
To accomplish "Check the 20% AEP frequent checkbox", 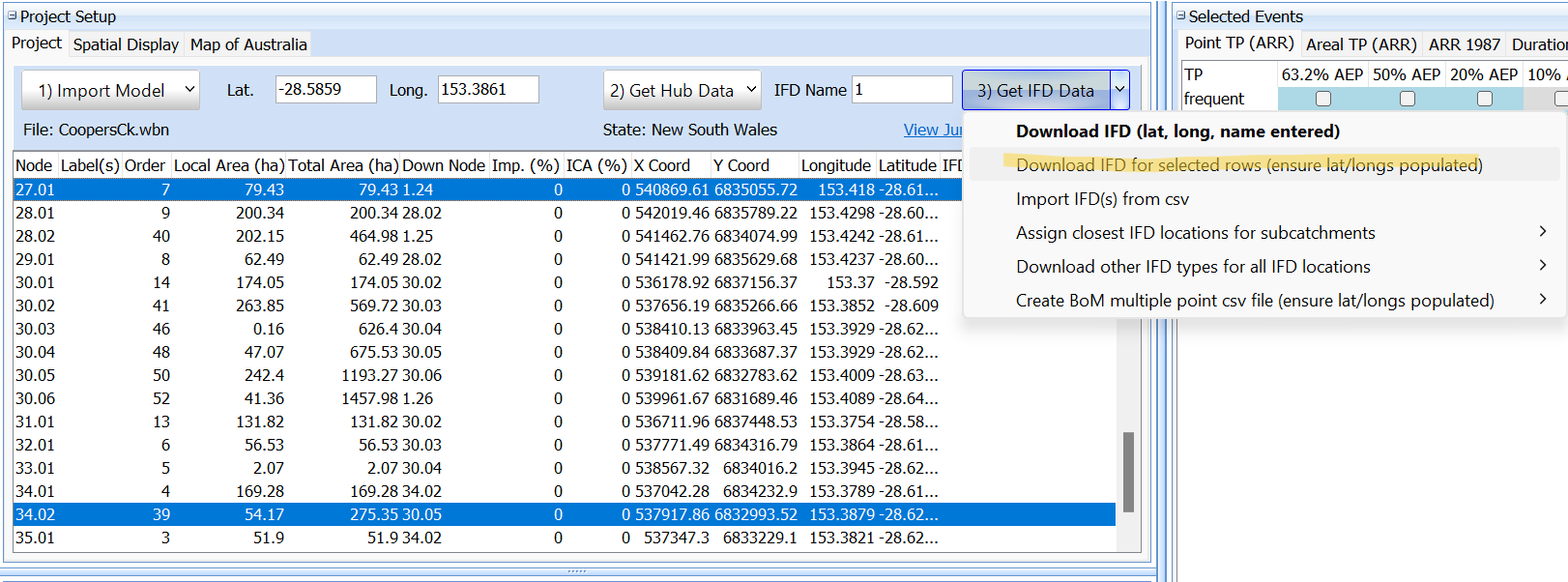I will click(x=1484, y=99).
